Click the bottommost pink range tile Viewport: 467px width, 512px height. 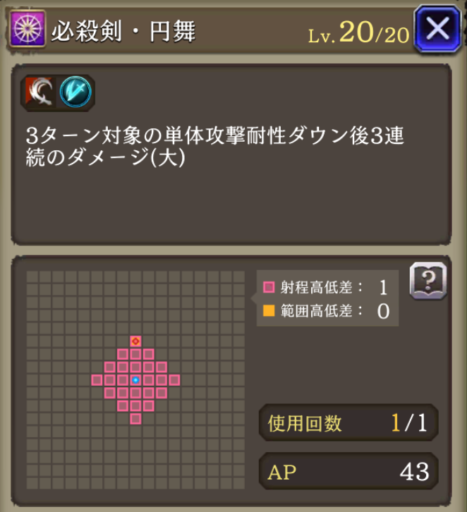tap(135, 419)
